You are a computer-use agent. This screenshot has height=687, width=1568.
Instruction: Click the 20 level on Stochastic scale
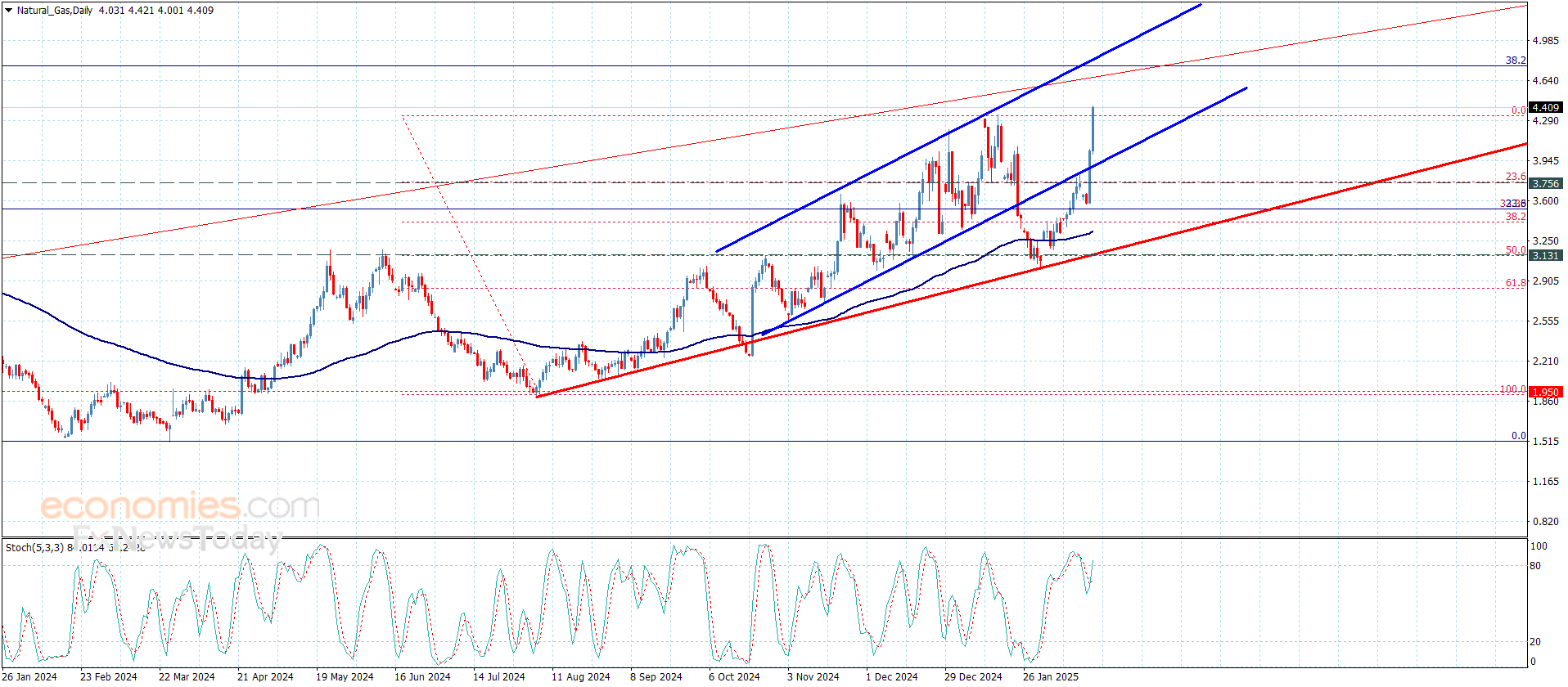coord(1535,642)
